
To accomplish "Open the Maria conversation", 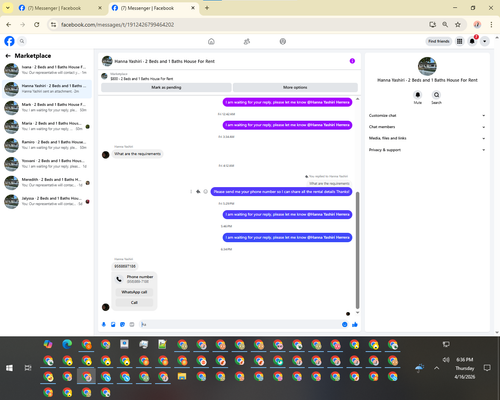I will (47, 126).
